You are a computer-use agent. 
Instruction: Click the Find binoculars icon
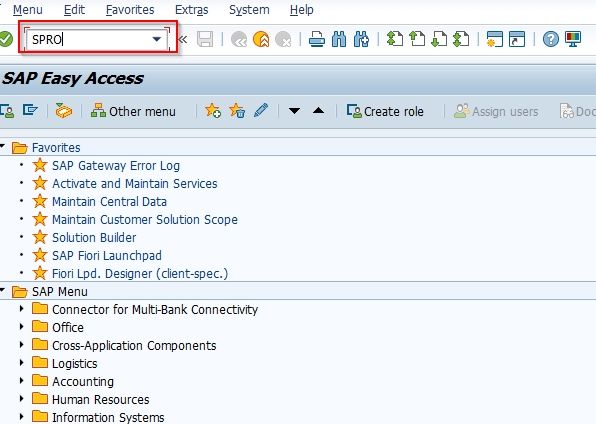tap(339, 39)
